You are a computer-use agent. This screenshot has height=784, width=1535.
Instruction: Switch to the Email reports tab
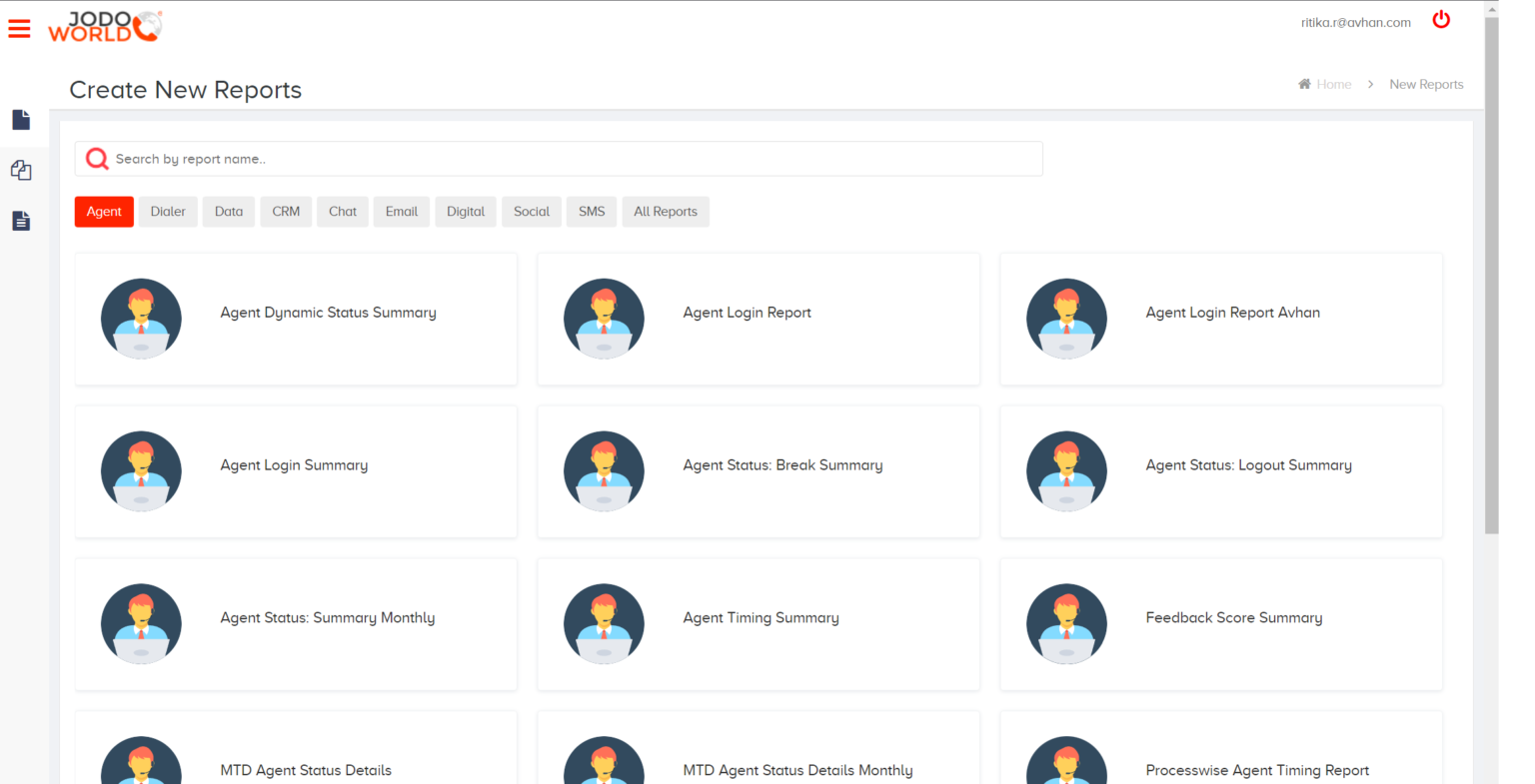click(402, 212)
